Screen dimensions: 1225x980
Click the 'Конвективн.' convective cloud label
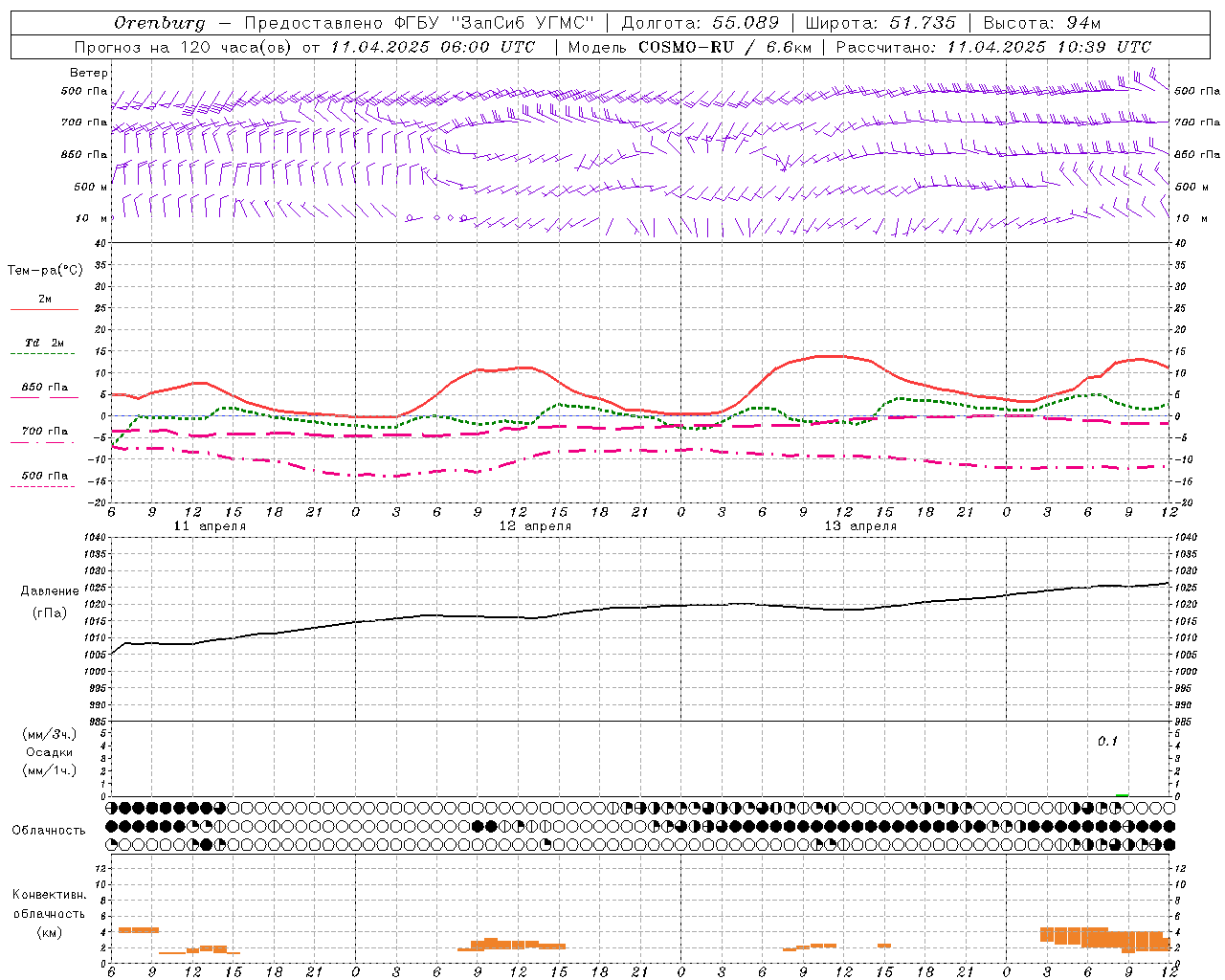pyautogui.click(x=49, y=895)
